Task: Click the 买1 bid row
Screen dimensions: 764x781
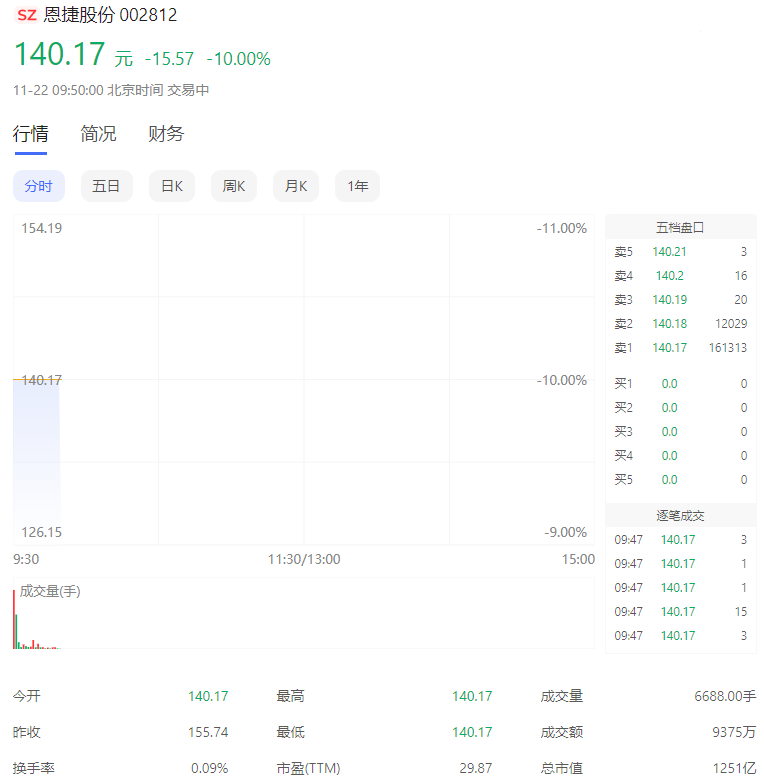Action: pyautogui.click(x=680, y=384)
